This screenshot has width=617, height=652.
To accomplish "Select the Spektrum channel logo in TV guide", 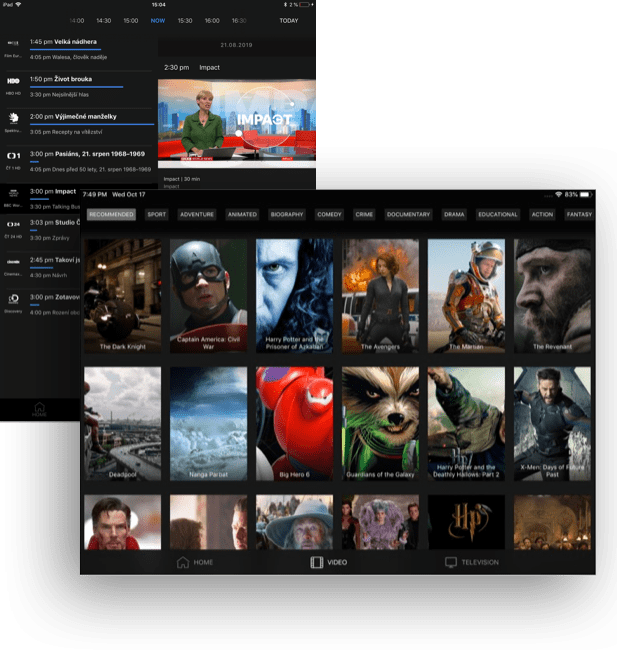I will click(13, 118).
